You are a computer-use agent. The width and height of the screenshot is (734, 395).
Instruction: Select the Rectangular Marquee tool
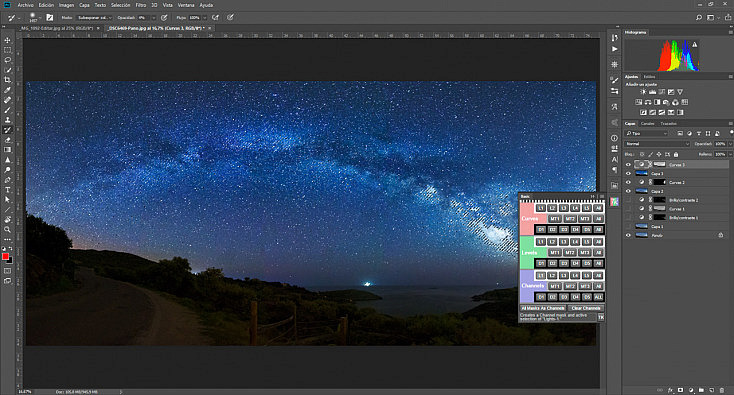coord(7,50)
